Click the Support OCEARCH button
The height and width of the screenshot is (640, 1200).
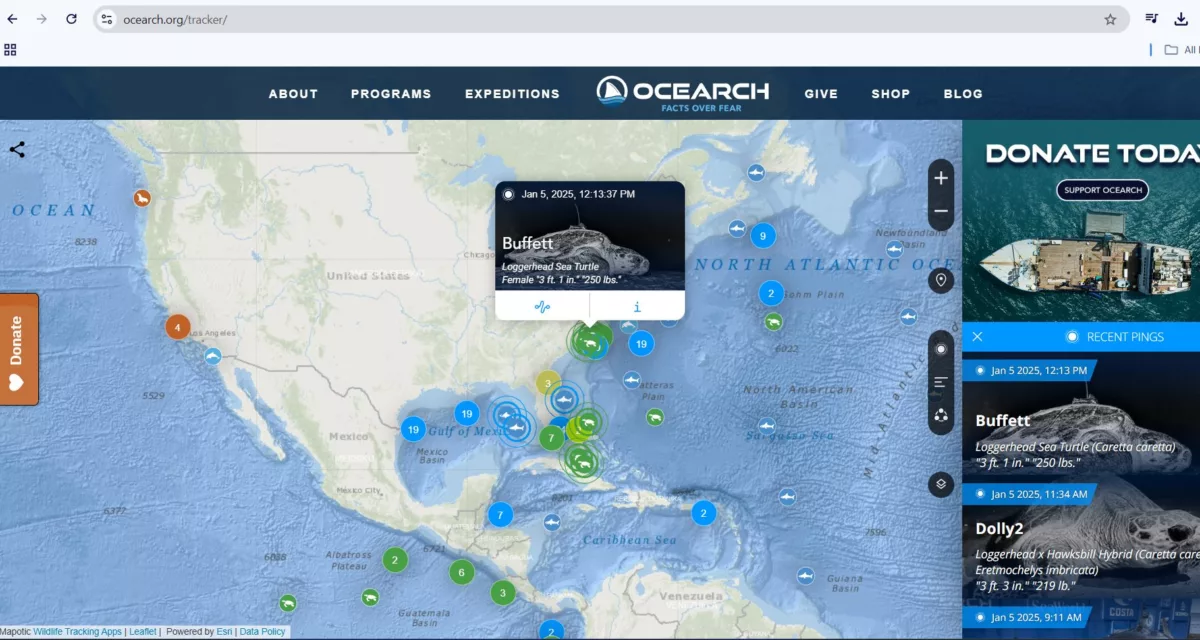tap(1103, 190)
